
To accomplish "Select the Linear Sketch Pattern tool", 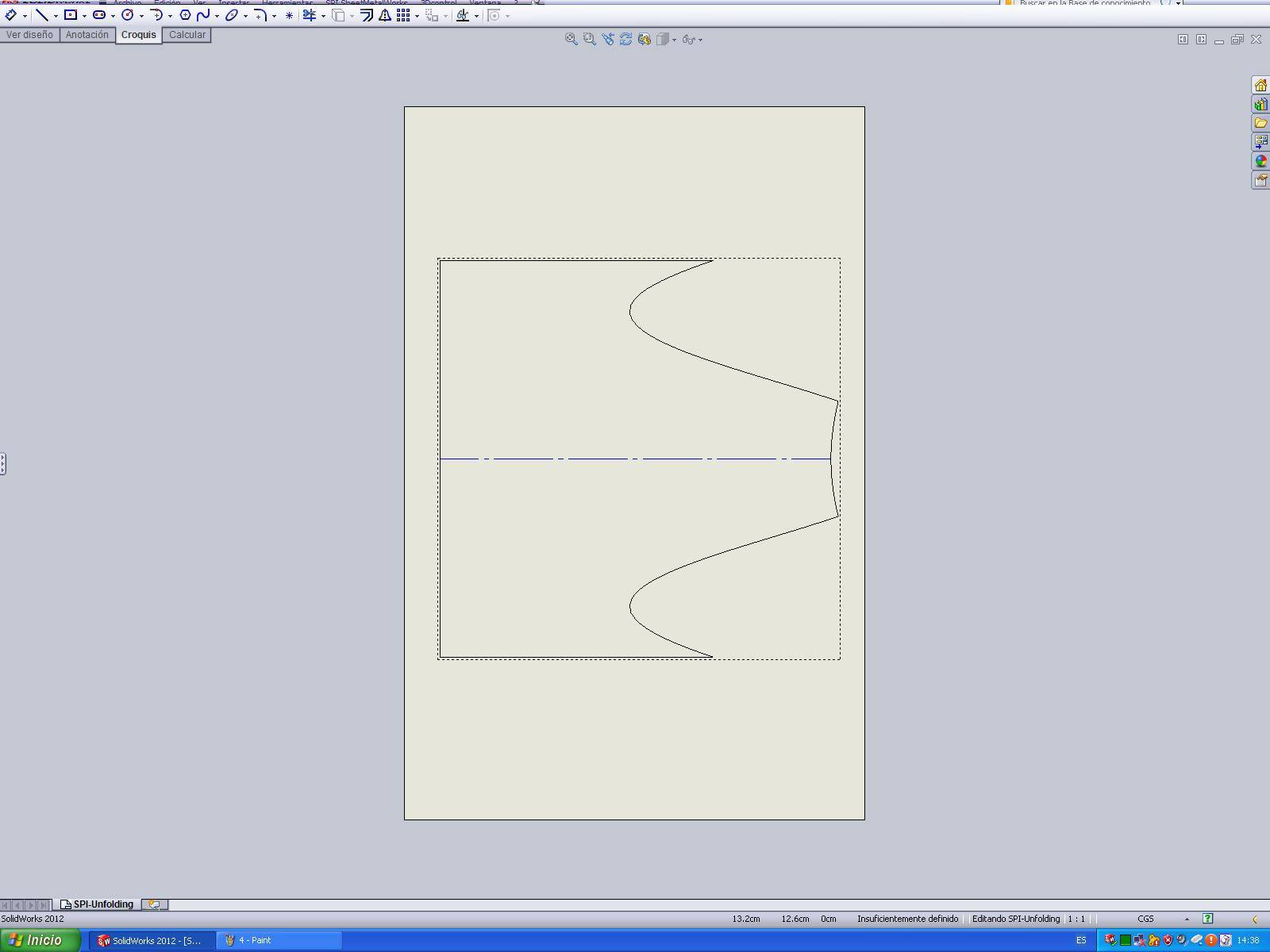I will (403, 15).
